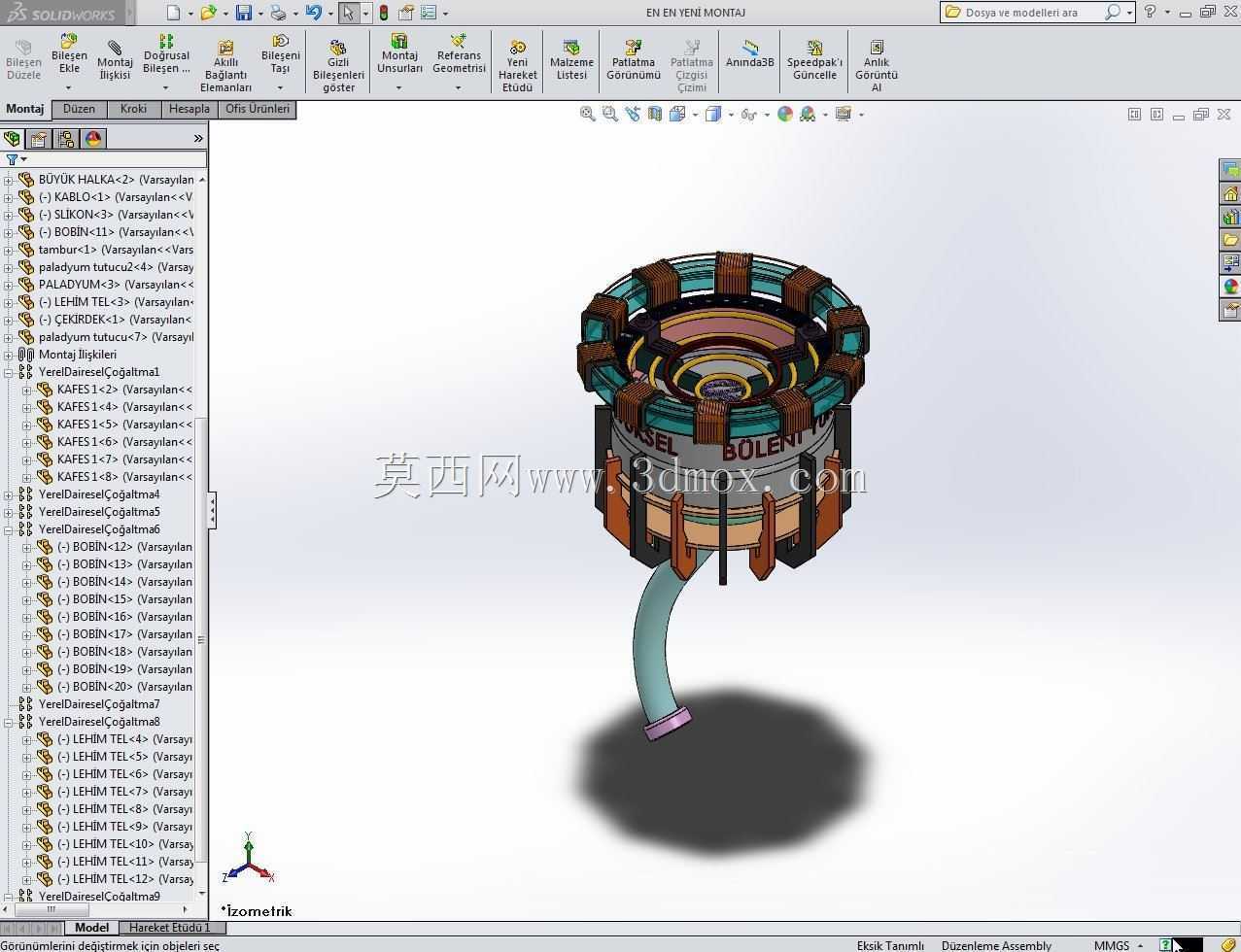Viewport: 1241px width, 952px height.
Task: Click Speedpak'ı Güncelle tool
Action: [814, 60]
